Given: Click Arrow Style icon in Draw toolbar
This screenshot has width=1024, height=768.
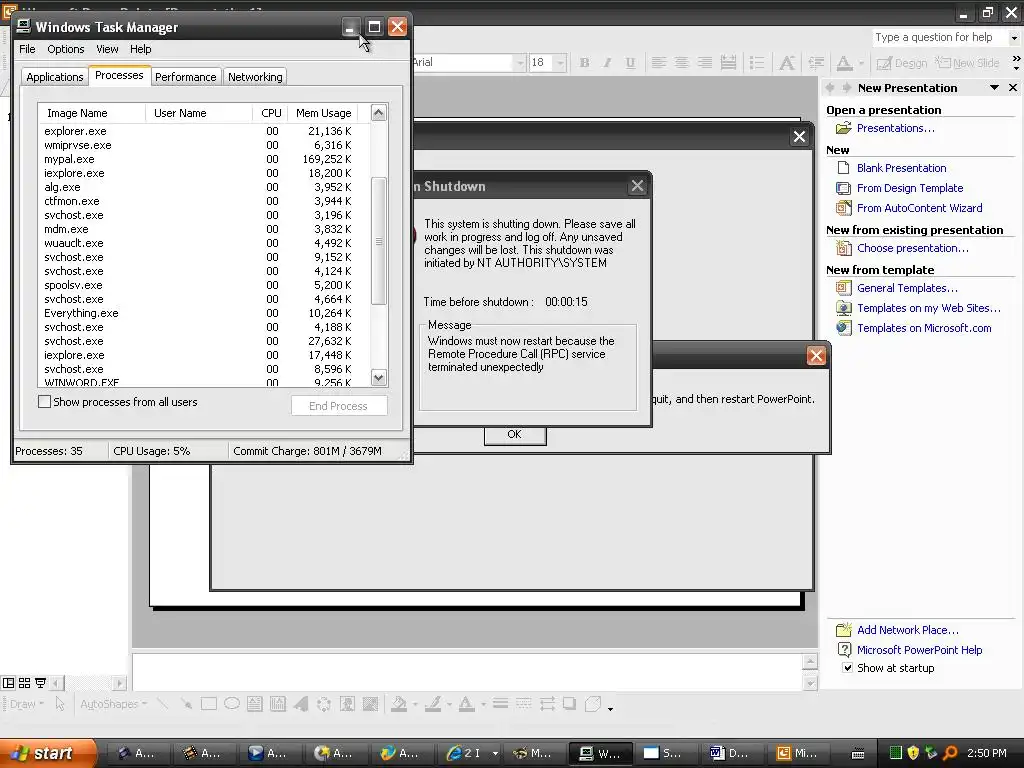Looking at the screenshot, I should point(547,703).
